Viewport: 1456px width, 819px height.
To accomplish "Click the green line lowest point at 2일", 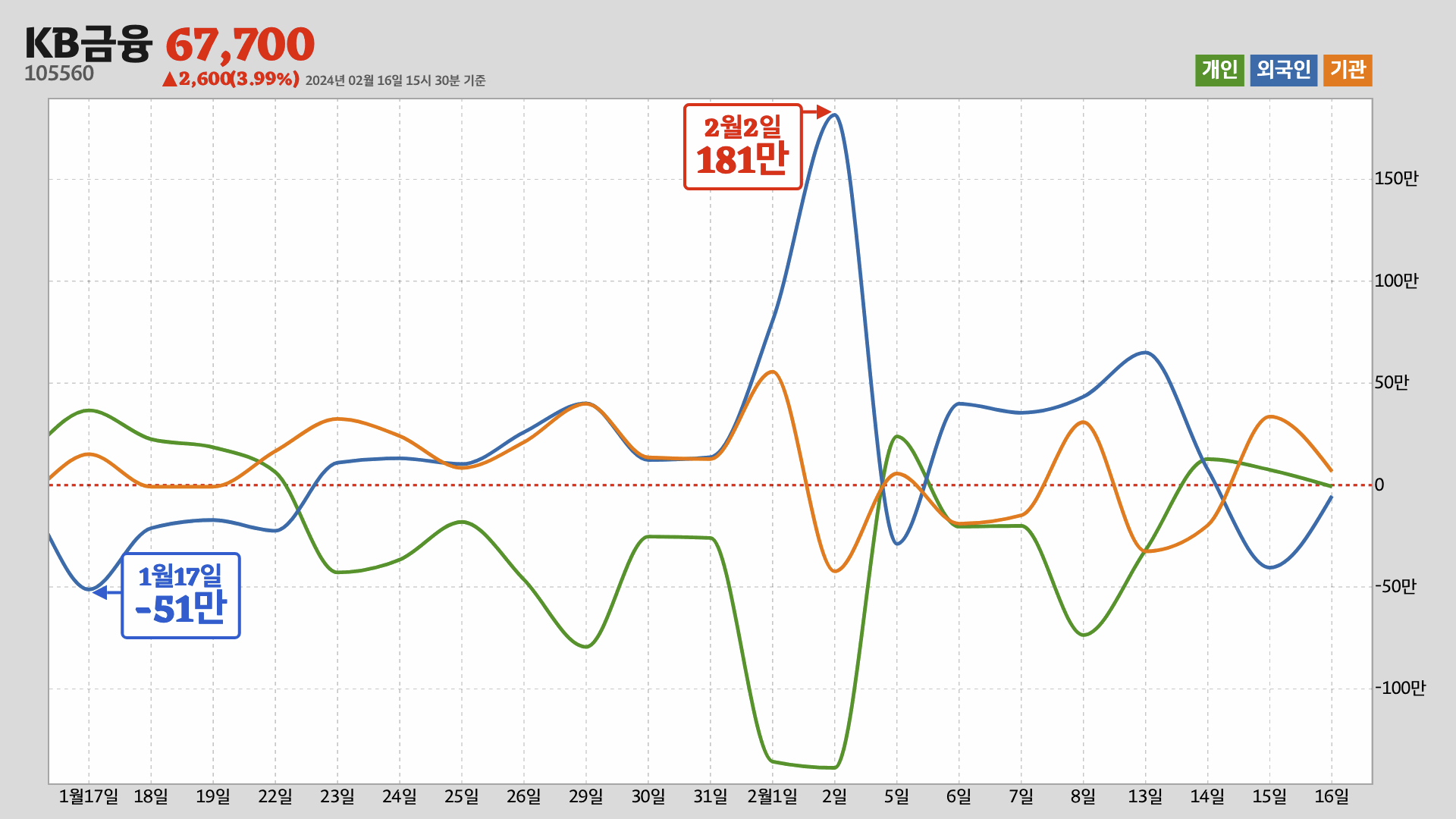I will pyautogui.click(x=834, y=767).
